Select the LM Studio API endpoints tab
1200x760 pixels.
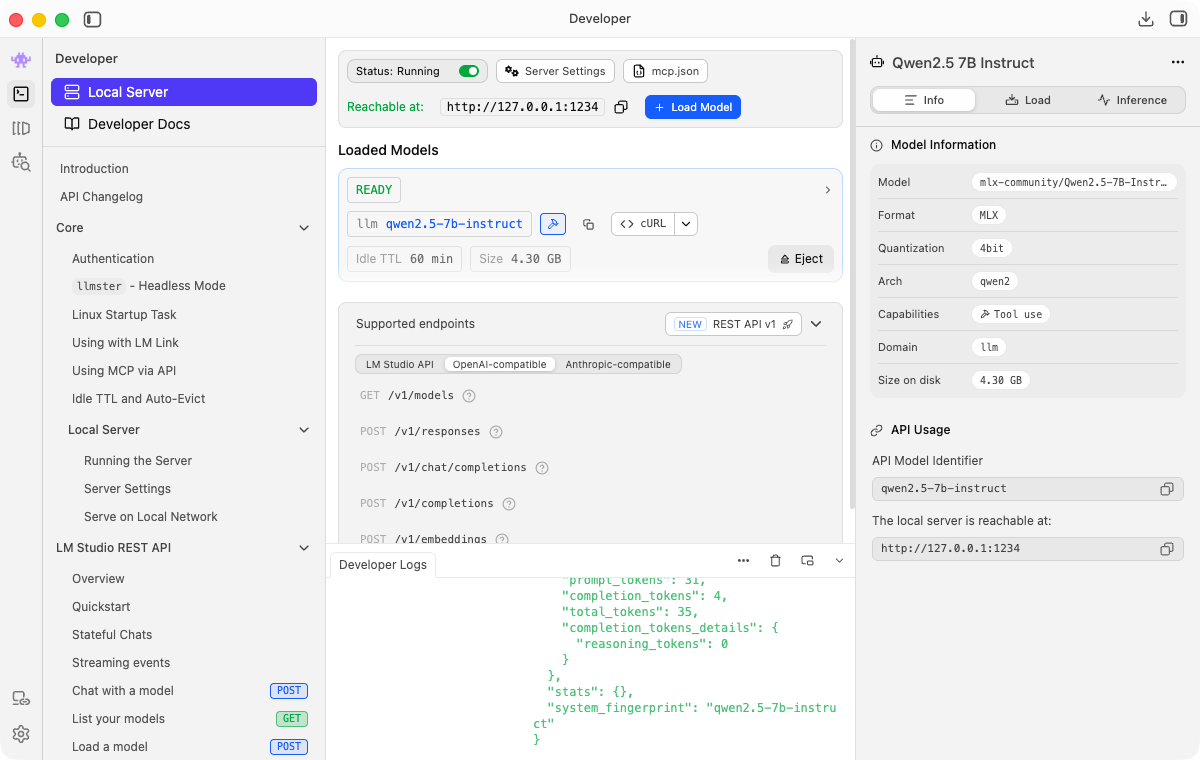coord(400,364)
